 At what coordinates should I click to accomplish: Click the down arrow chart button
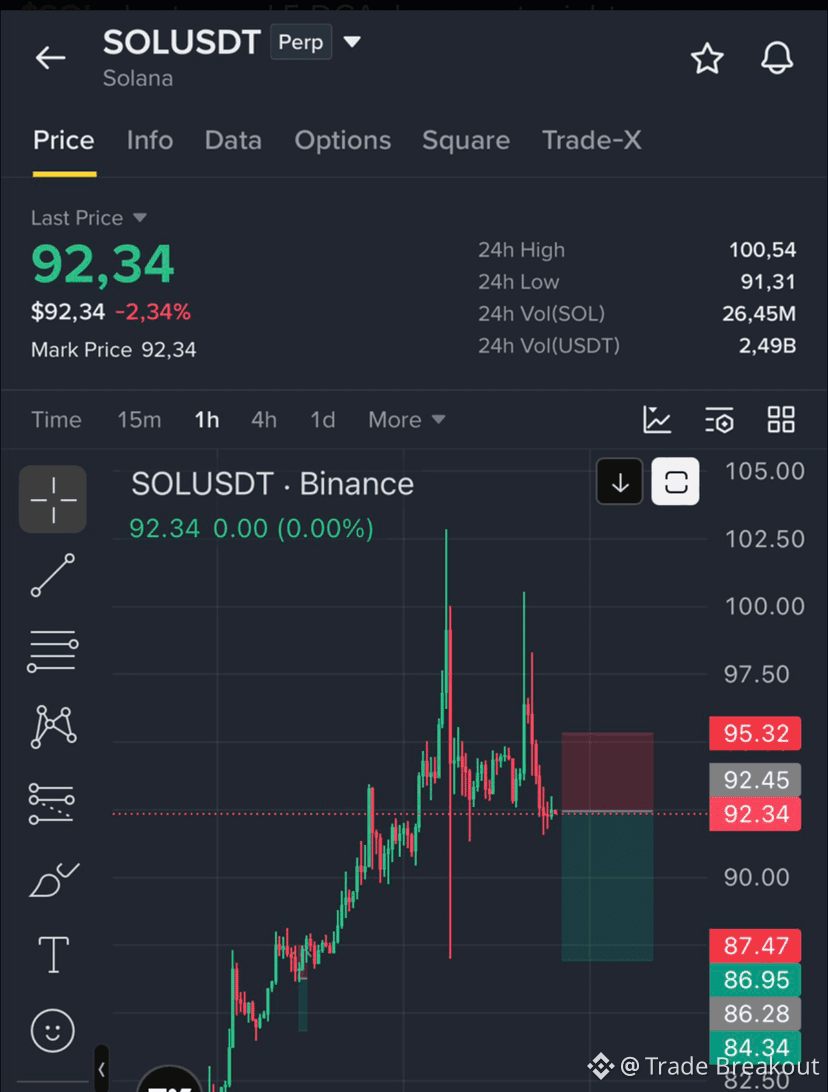coord(620,482)
